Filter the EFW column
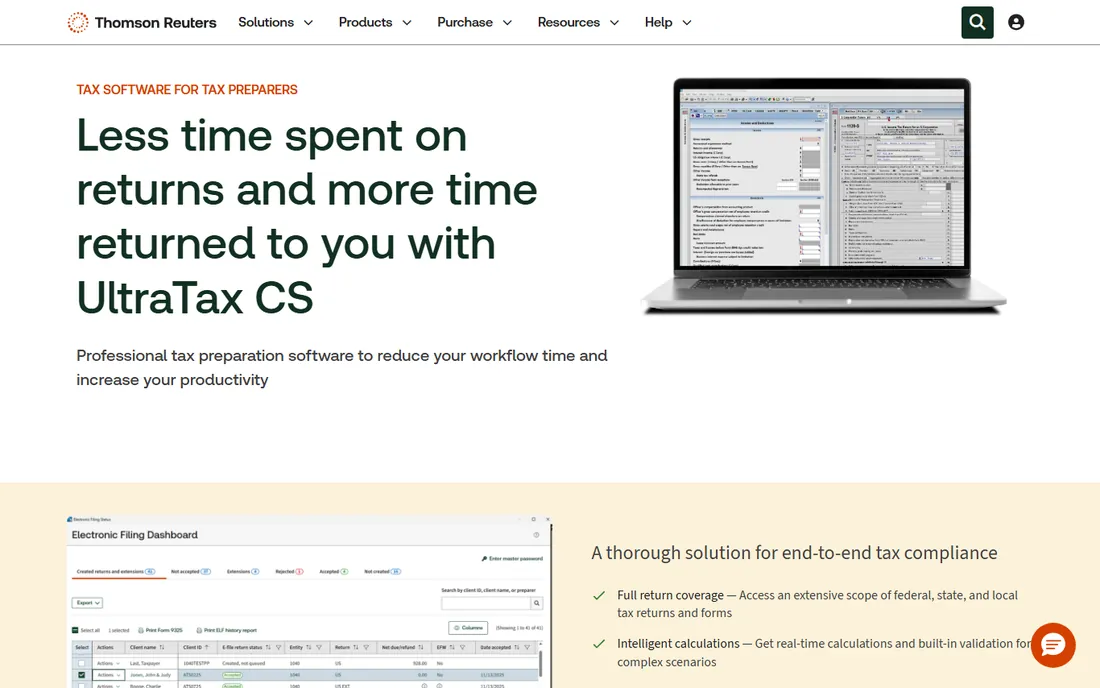1100x688 pixels. [462, 647]
